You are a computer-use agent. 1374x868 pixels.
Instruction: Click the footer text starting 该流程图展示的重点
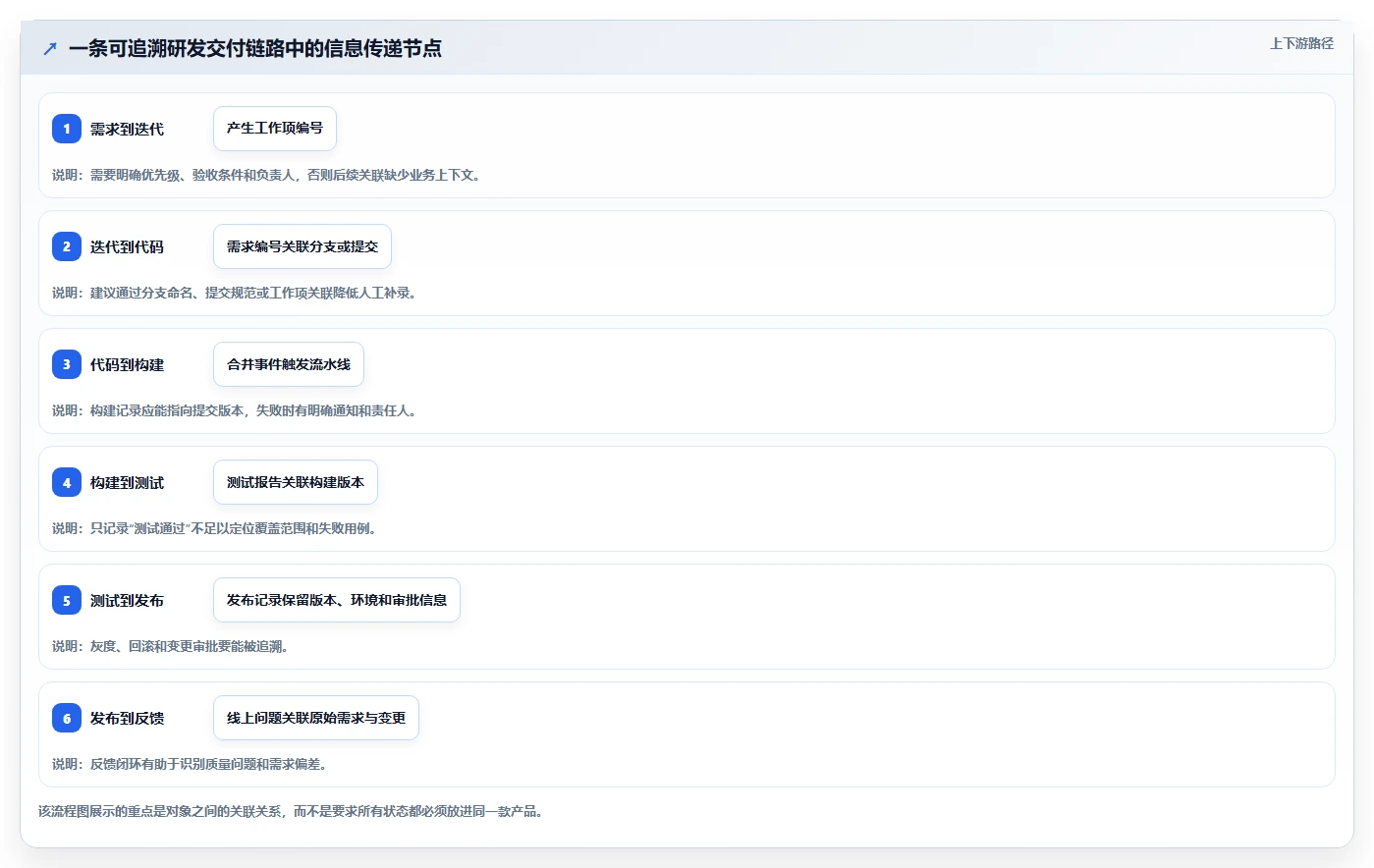click(291, 811)
